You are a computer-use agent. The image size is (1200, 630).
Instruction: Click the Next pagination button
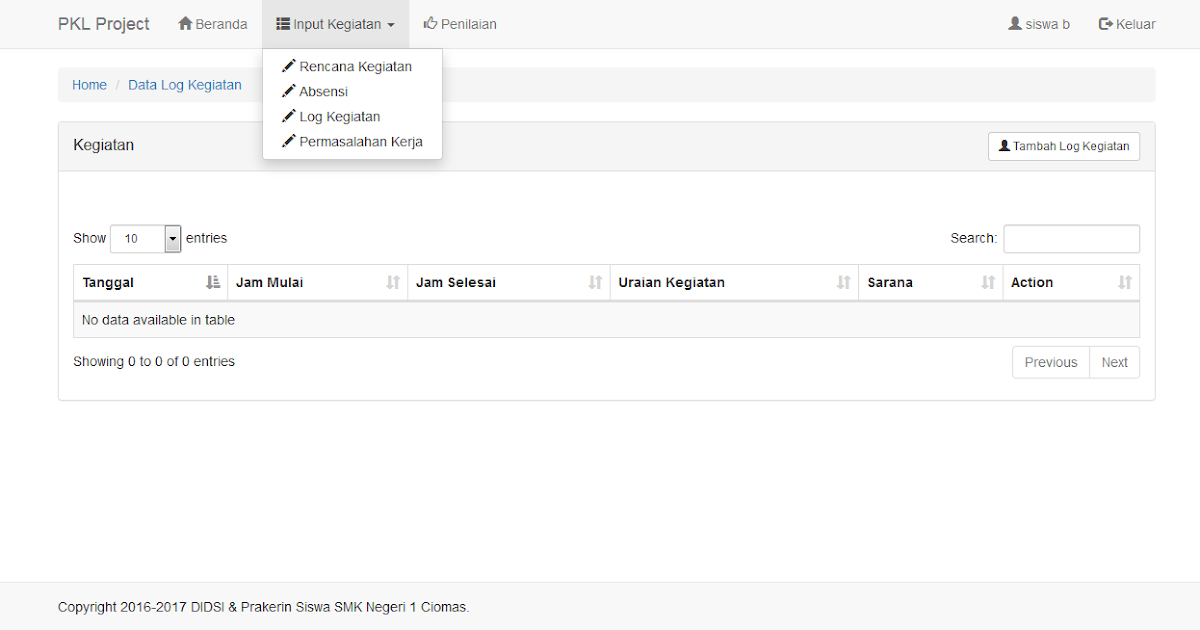coord(1114,362)
